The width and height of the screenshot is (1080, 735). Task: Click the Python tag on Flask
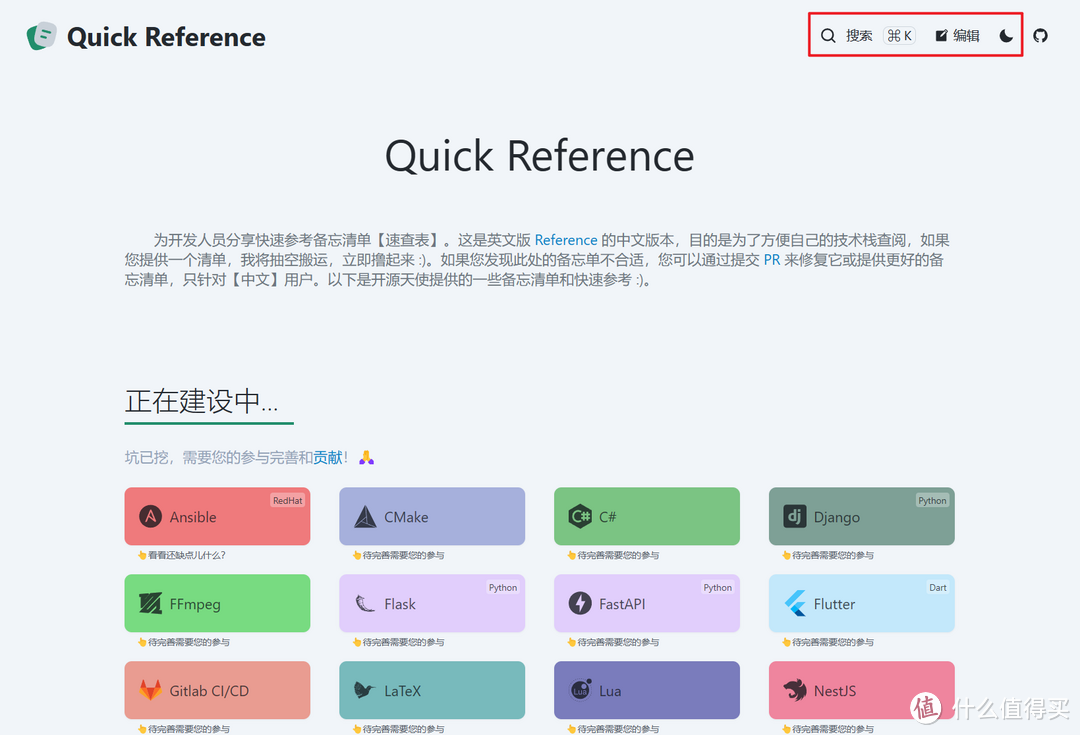point(503,588)
